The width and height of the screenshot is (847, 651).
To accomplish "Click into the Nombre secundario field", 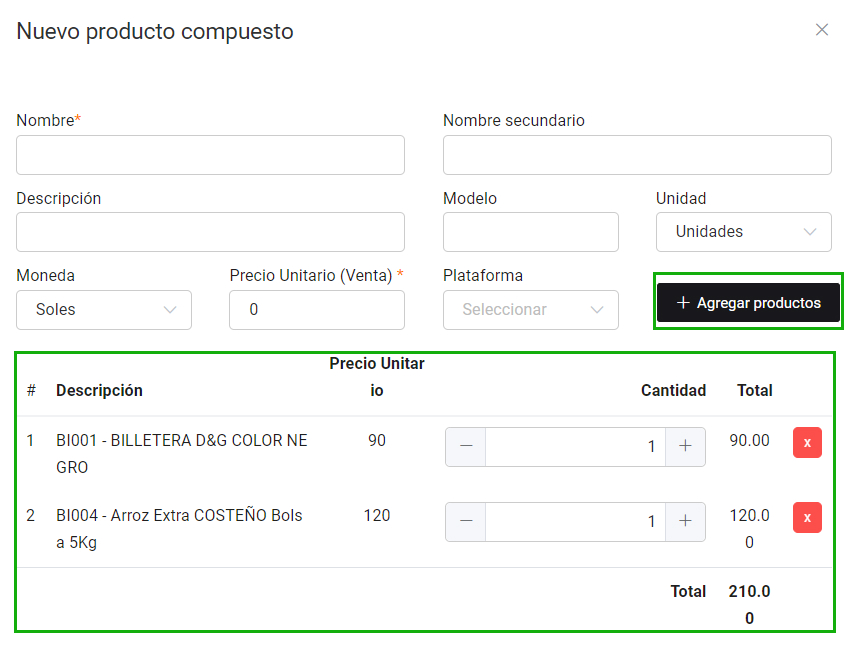I will point(637,155).
